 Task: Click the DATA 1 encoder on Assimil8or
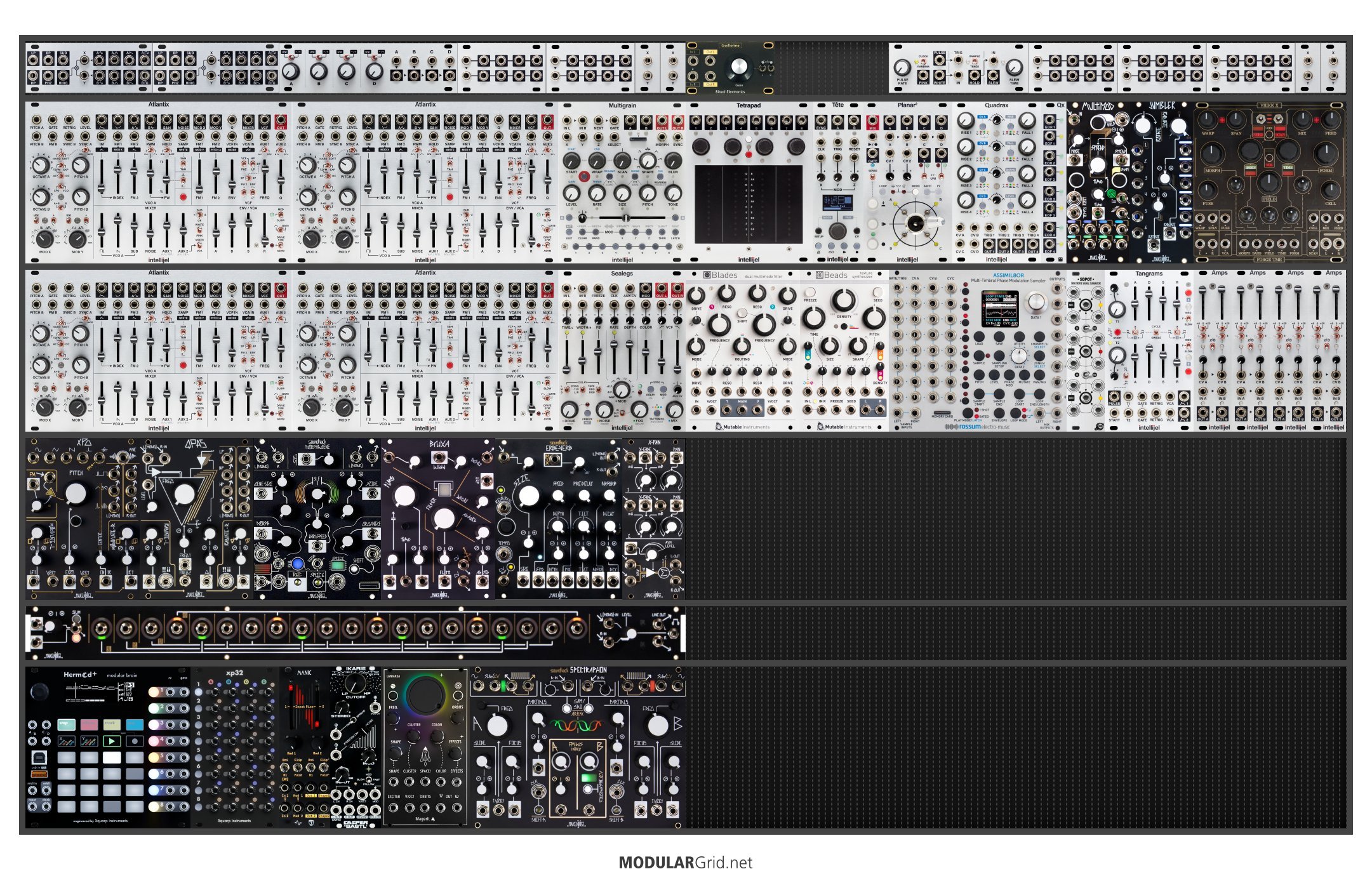coord(1036,302)
